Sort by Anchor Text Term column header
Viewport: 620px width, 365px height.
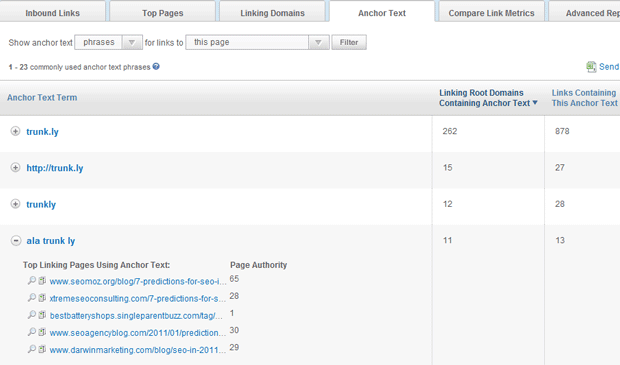(x=42, y=98)
